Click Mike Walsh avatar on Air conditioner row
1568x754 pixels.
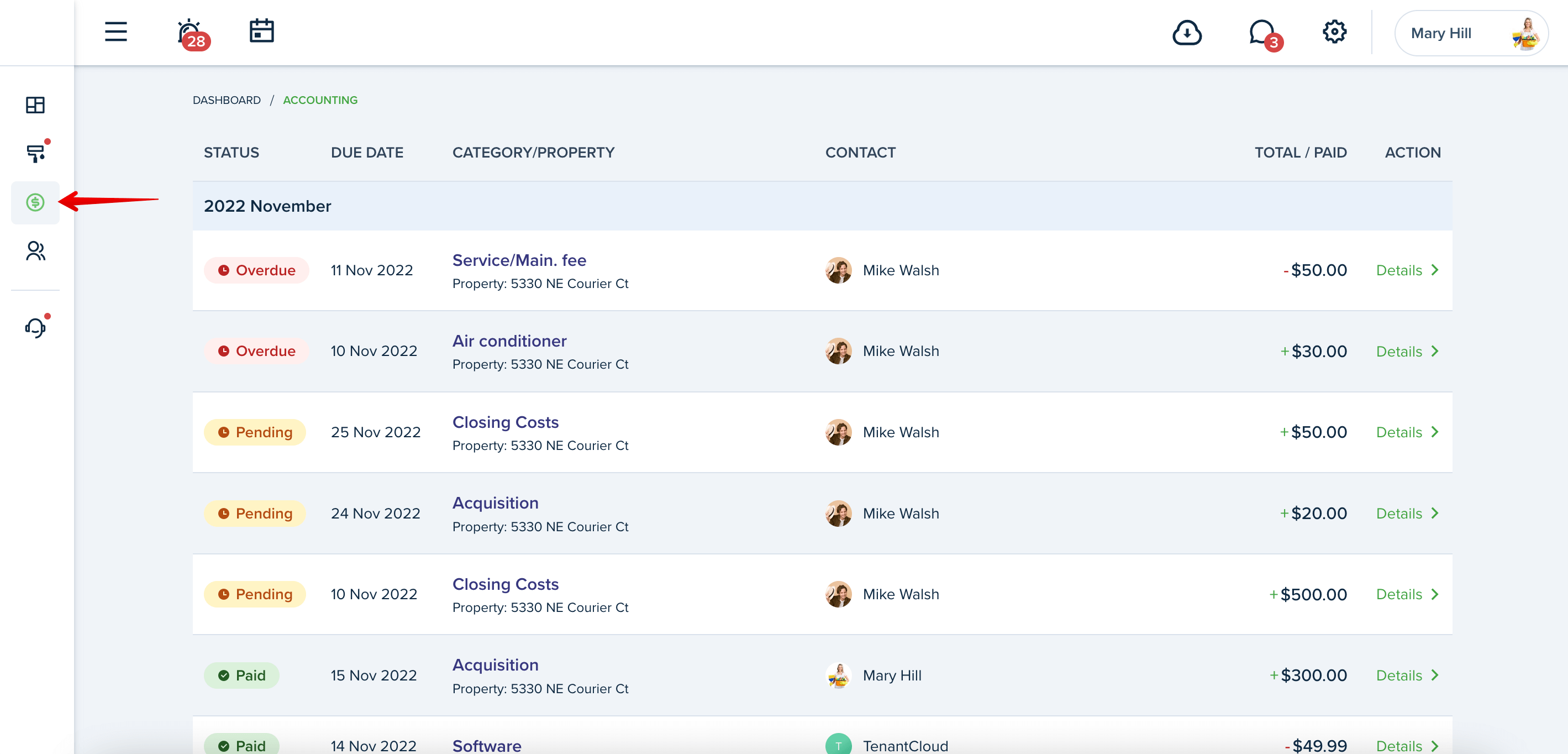click(838, 351)
